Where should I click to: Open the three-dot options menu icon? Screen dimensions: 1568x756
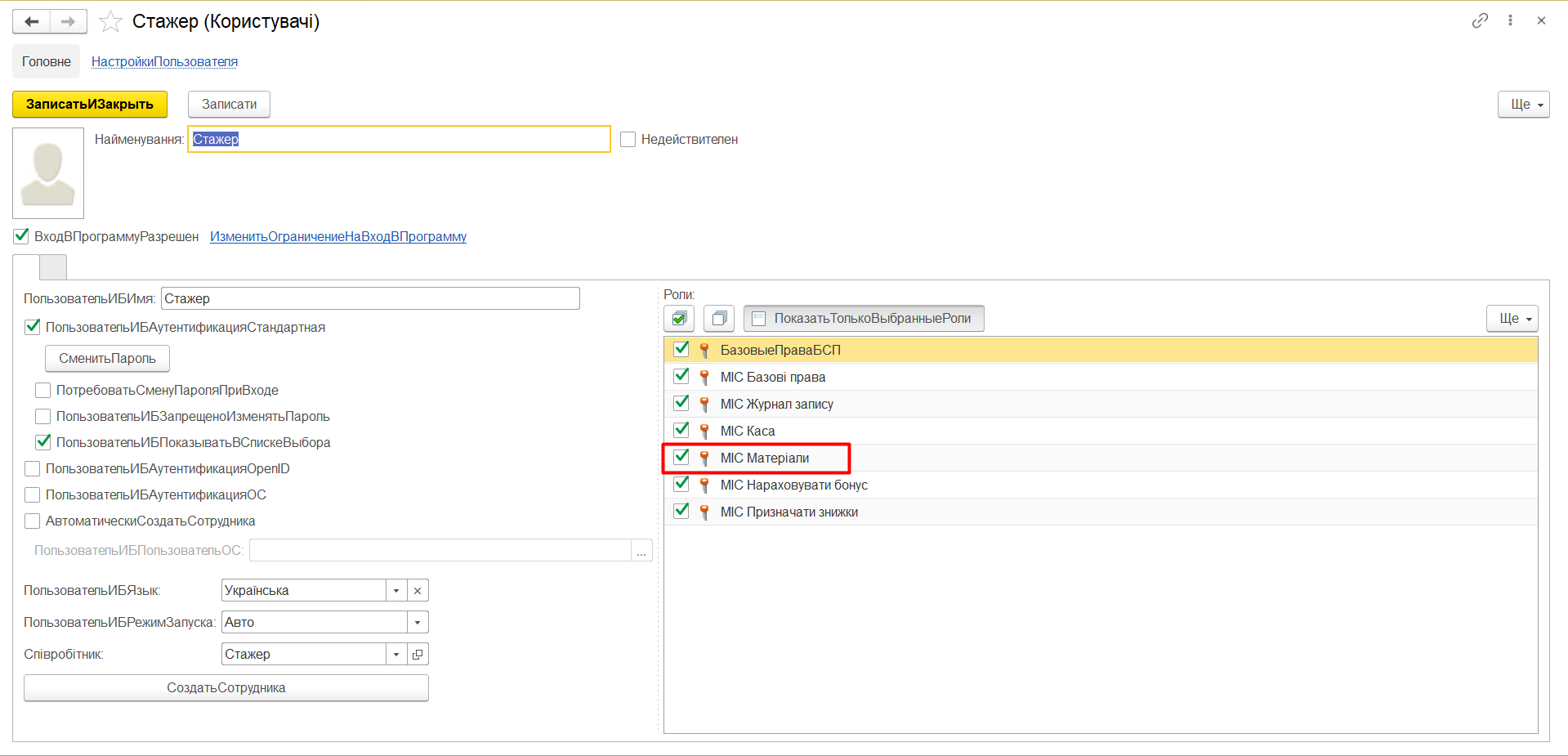(x=1510, y=20)
